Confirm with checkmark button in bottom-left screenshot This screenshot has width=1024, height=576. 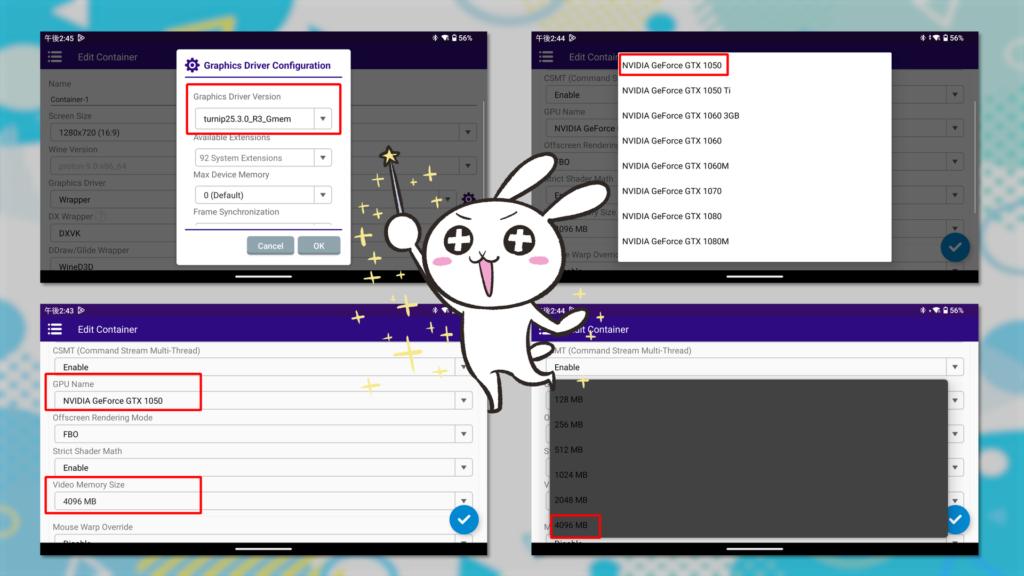pos(464,520)
